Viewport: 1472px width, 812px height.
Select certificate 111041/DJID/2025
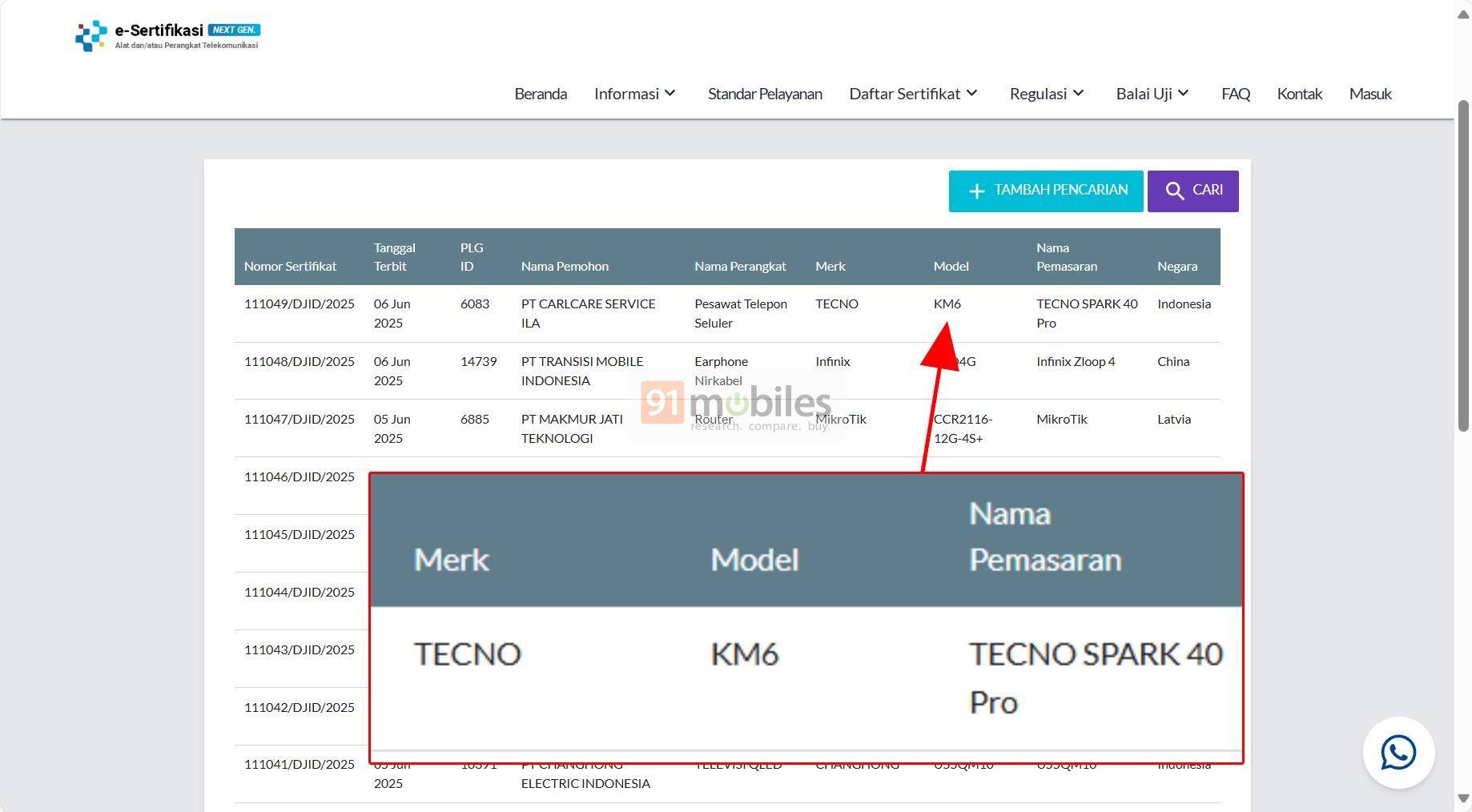pos(300,764)
